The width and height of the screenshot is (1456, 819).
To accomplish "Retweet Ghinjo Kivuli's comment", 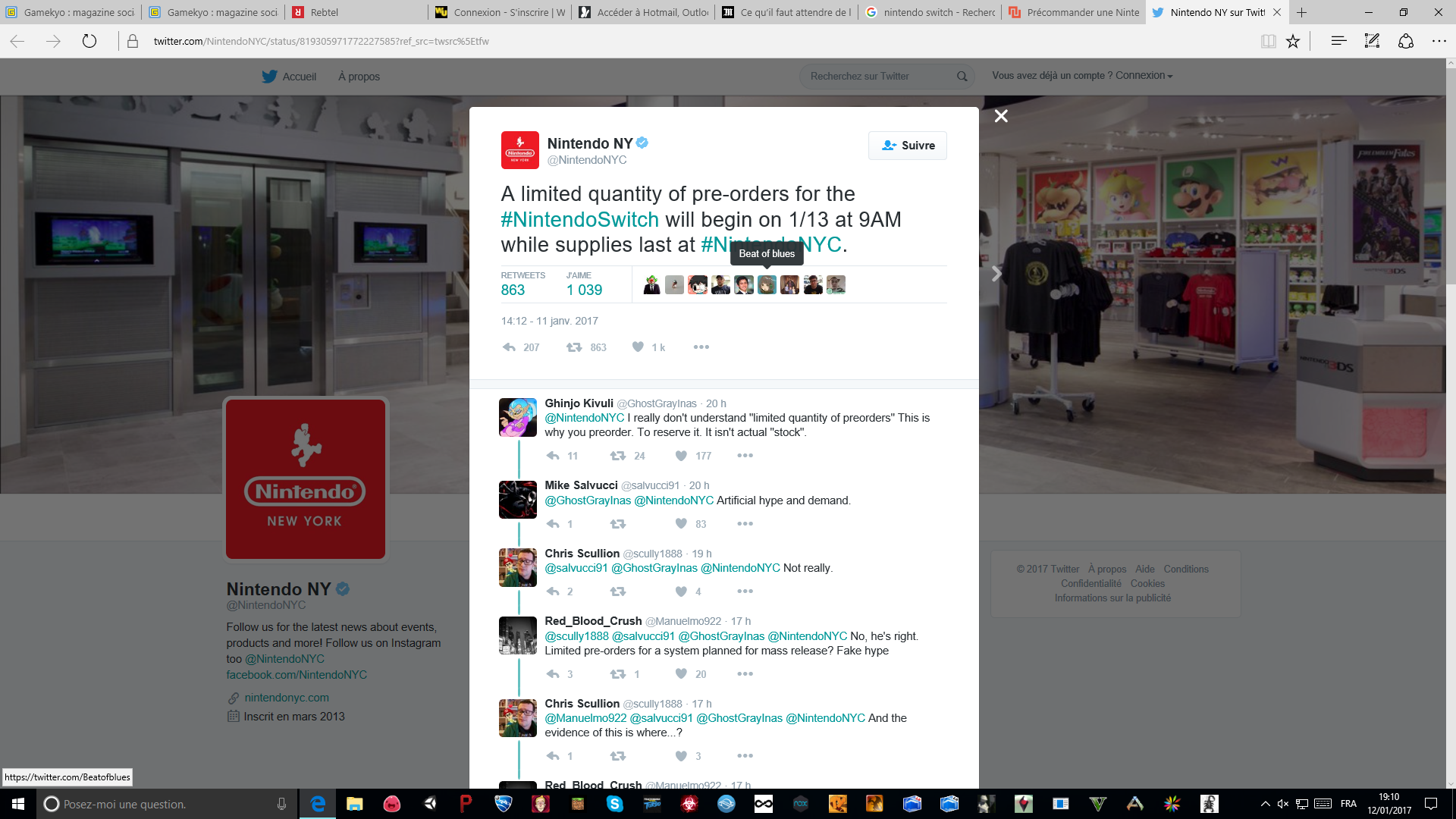I will (618, 456).
